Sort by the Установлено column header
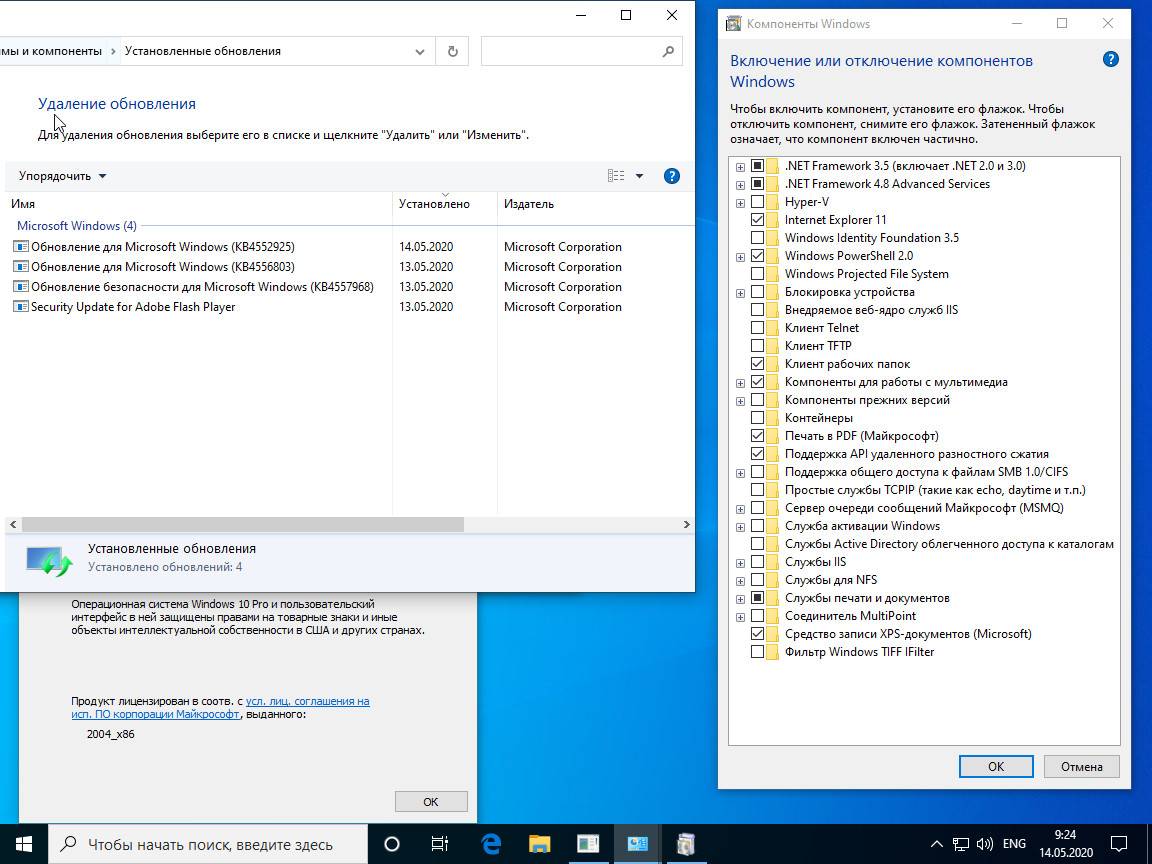The height and width of the screenshot is (864, 1152). (x=444, y=204)
